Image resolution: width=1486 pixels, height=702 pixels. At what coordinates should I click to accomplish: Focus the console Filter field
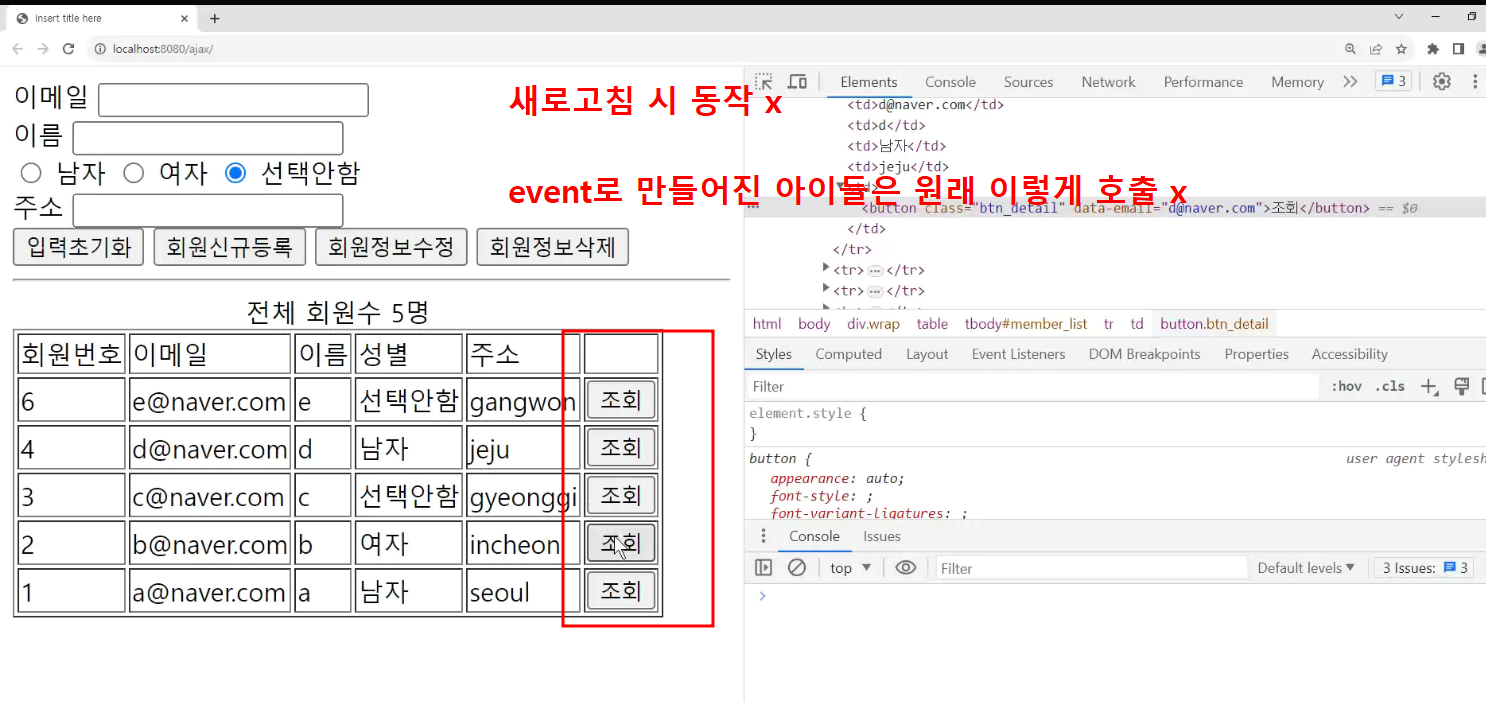click(x=1091, y=568)
